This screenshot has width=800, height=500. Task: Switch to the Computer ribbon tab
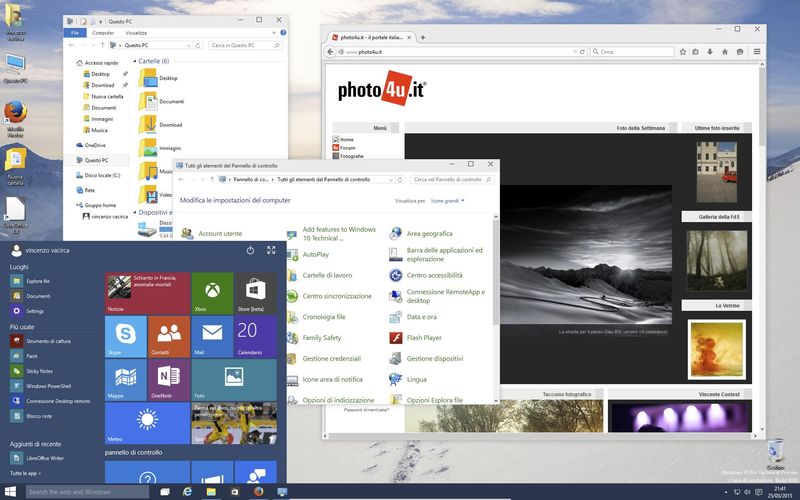coord(103,33)
